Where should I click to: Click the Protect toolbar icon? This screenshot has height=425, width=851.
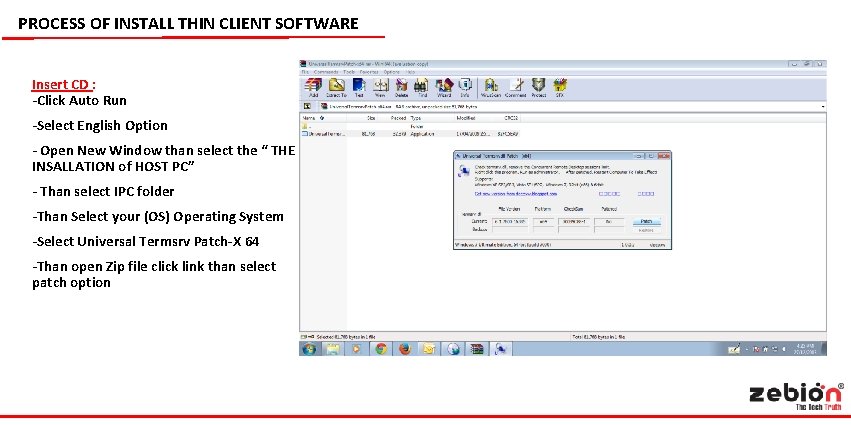[x=538, y=87]
